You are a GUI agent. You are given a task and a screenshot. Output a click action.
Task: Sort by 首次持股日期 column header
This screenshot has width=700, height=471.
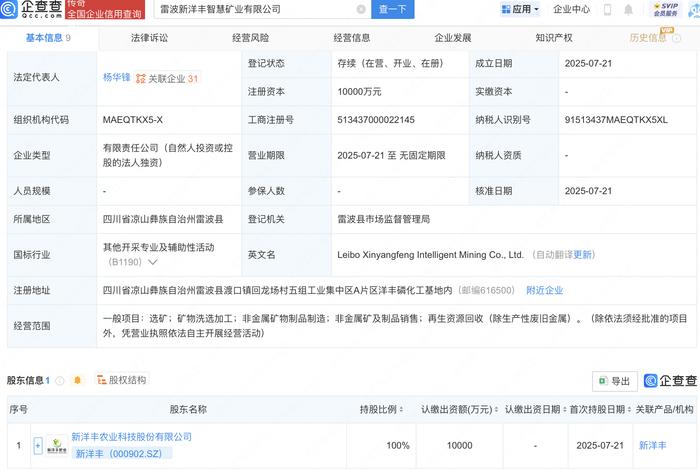(600, 409)
